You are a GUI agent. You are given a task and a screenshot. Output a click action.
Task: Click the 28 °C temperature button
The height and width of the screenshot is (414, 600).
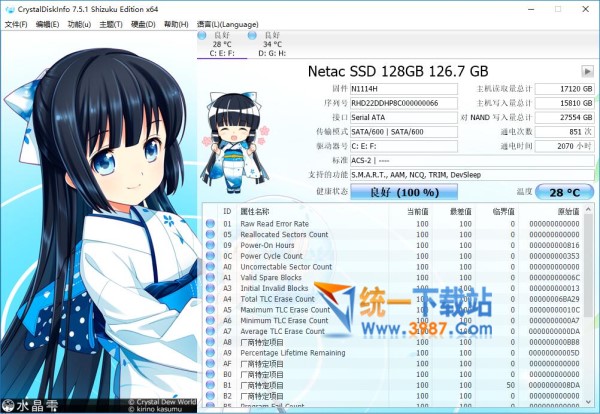coord(564,192)
